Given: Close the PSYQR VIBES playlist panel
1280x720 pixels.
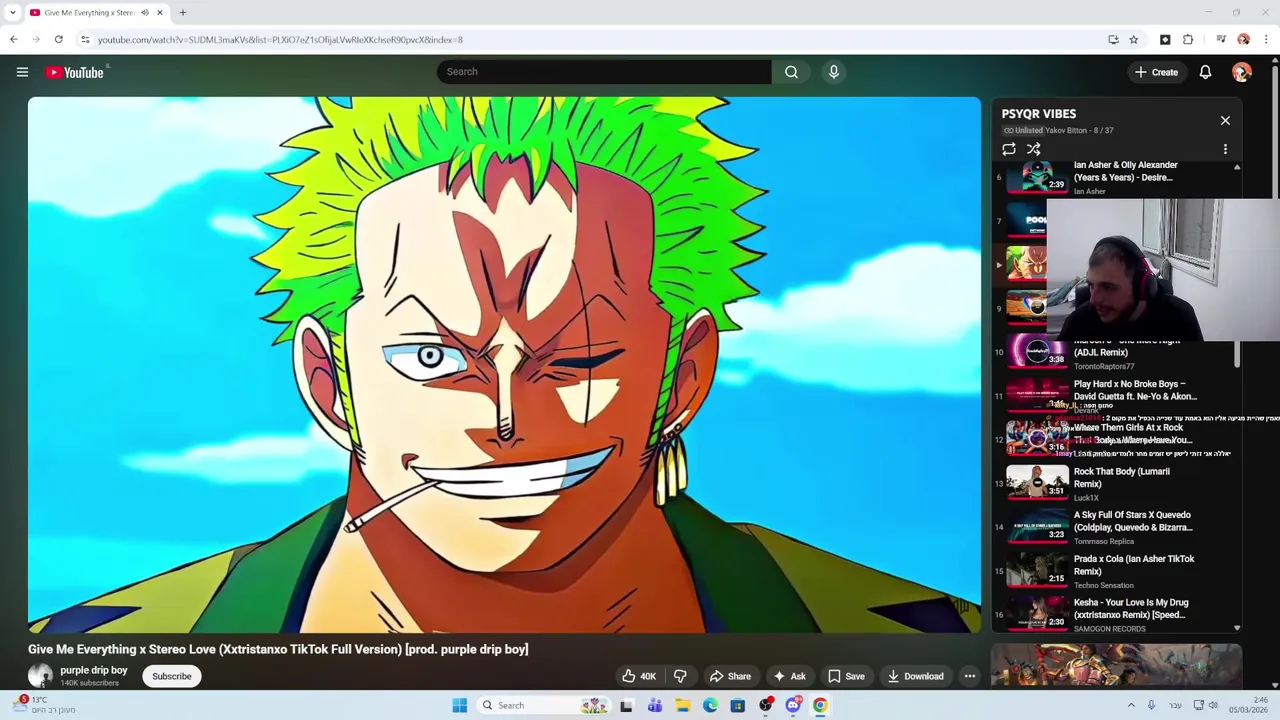Looking at the screenshot, I should point(1225,120).
